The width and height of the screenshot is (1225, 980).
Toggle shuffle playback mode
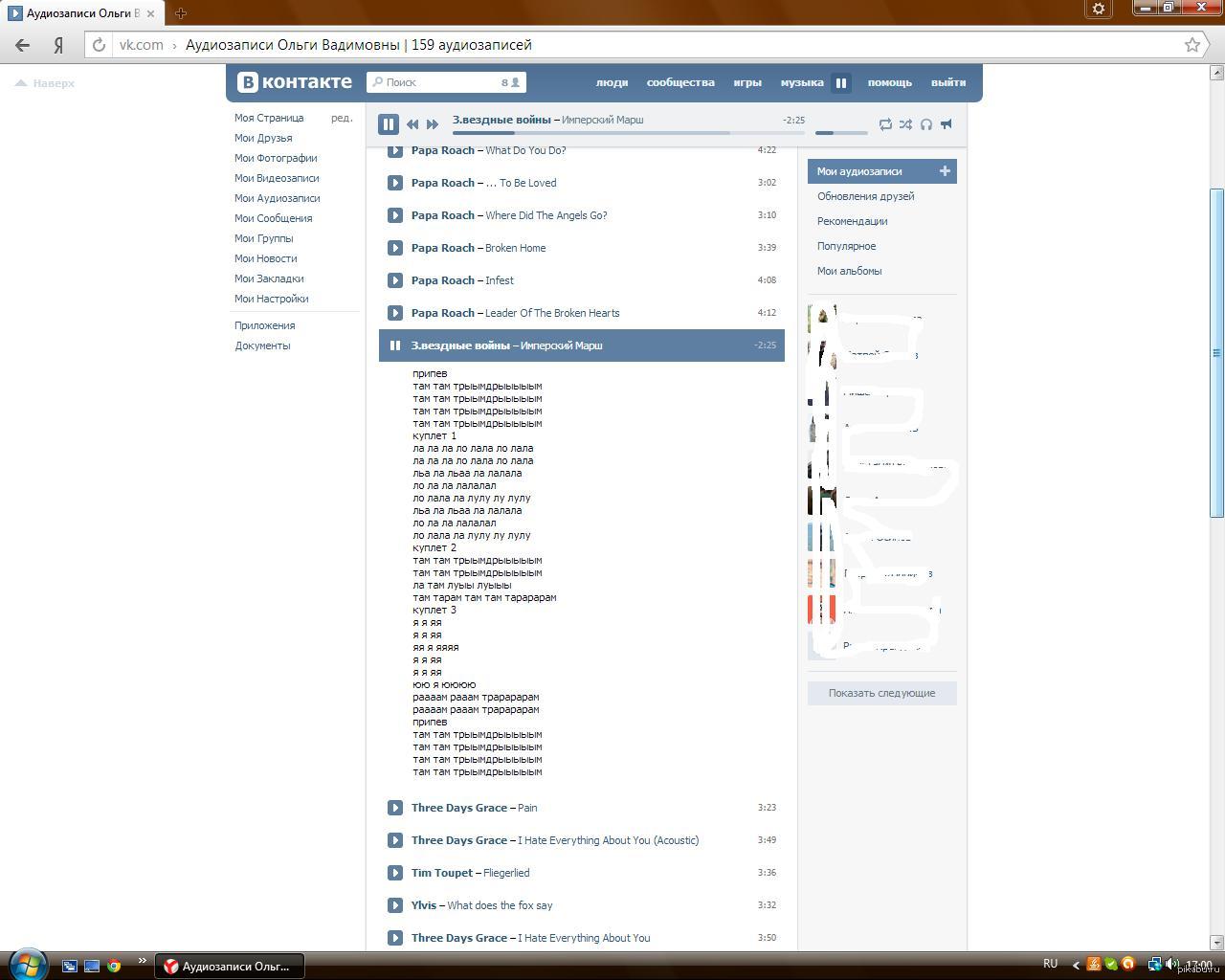pyautogui.click(x=905, y=124)
